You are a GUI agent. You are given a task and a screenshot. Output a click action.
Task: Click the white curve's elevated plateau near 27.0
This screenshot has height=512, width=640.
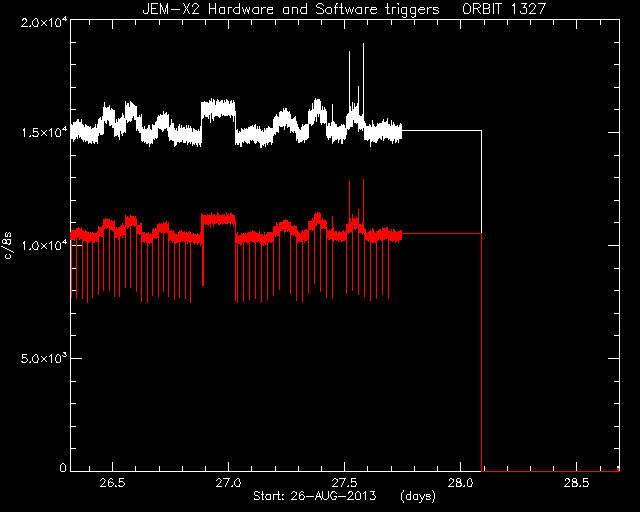pyautogui.click(x=218, y=108)
